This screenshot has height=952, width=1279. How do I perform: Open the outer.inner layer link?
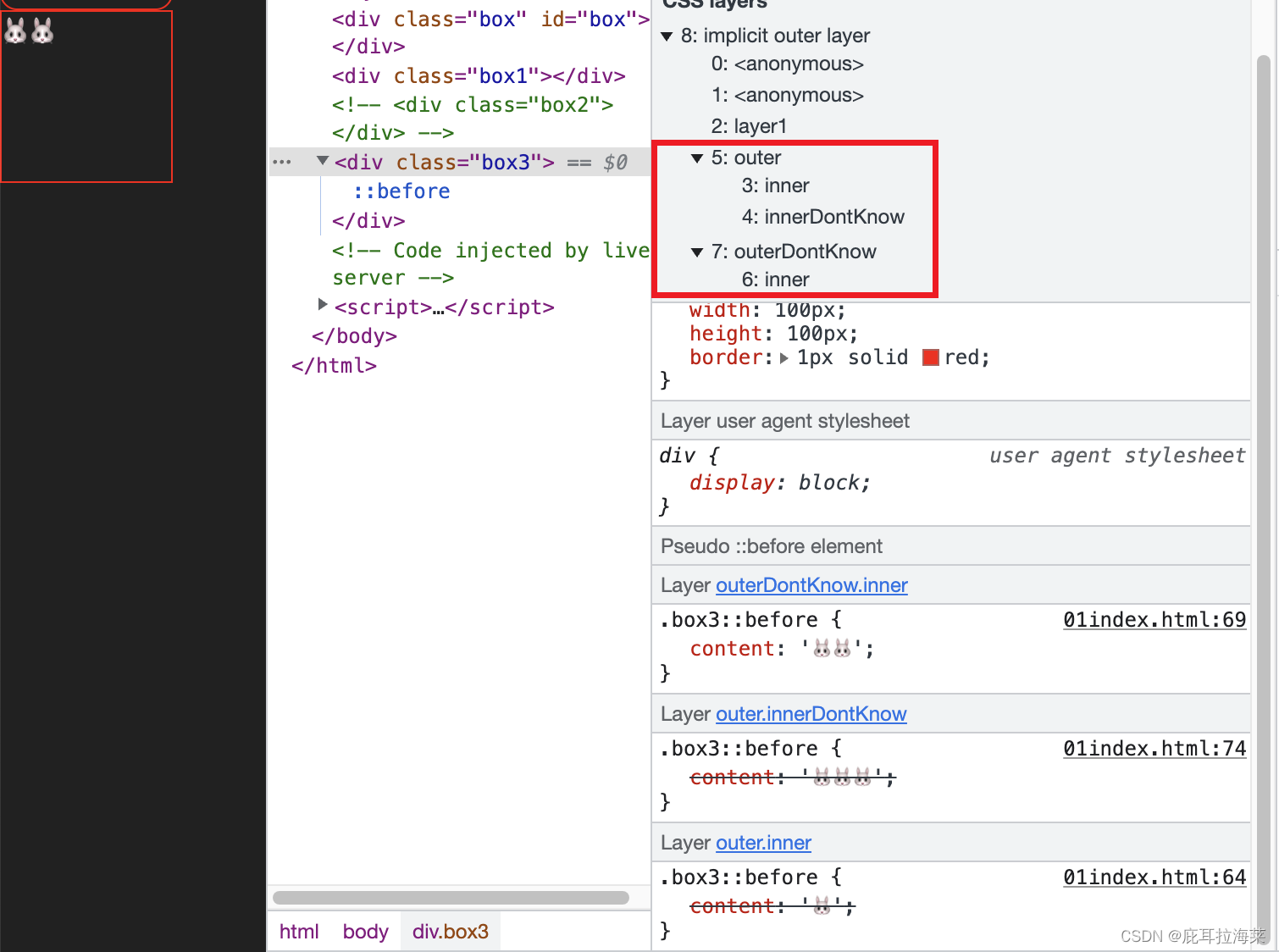point(763,843)
